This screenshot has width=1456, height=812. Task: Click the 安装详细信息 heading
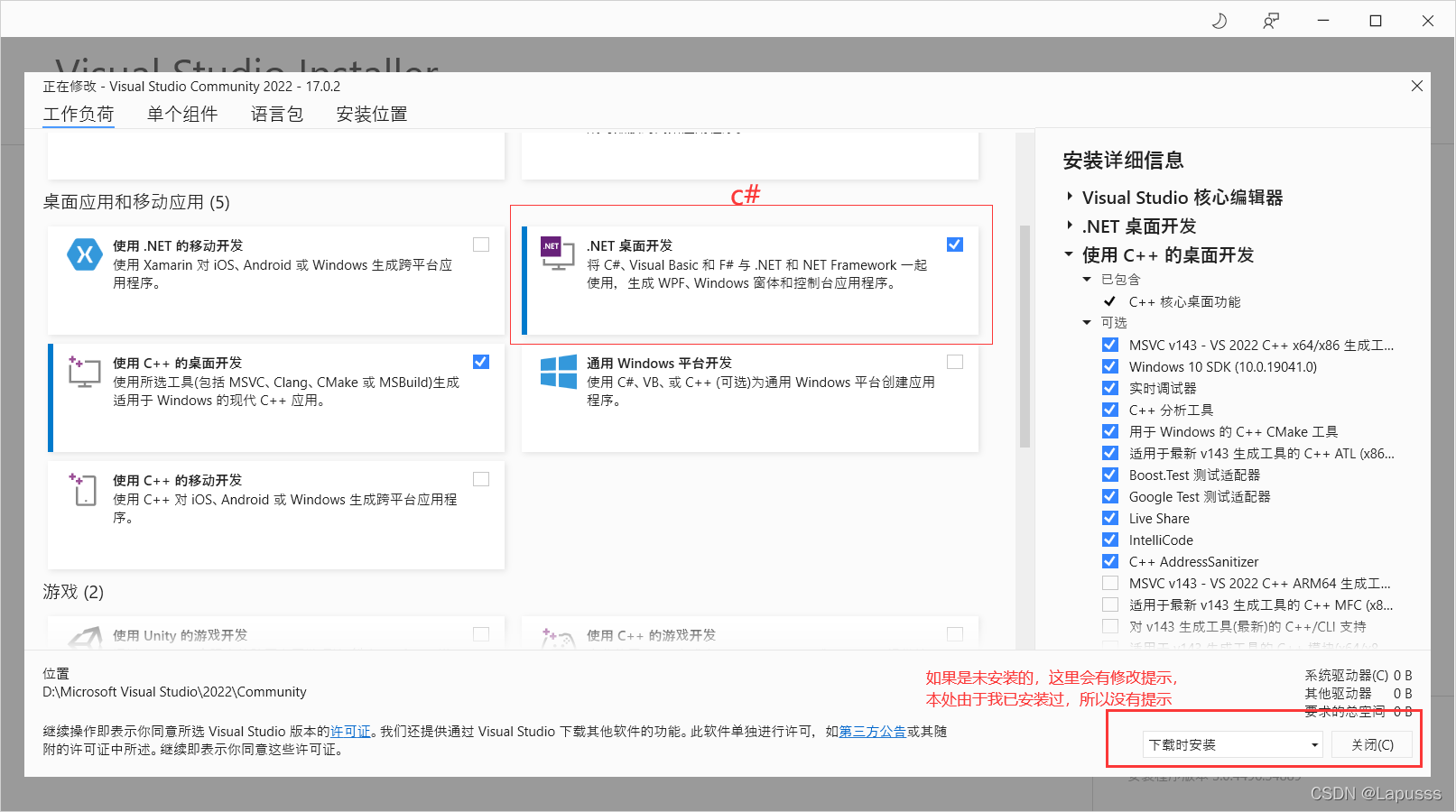1123,161
